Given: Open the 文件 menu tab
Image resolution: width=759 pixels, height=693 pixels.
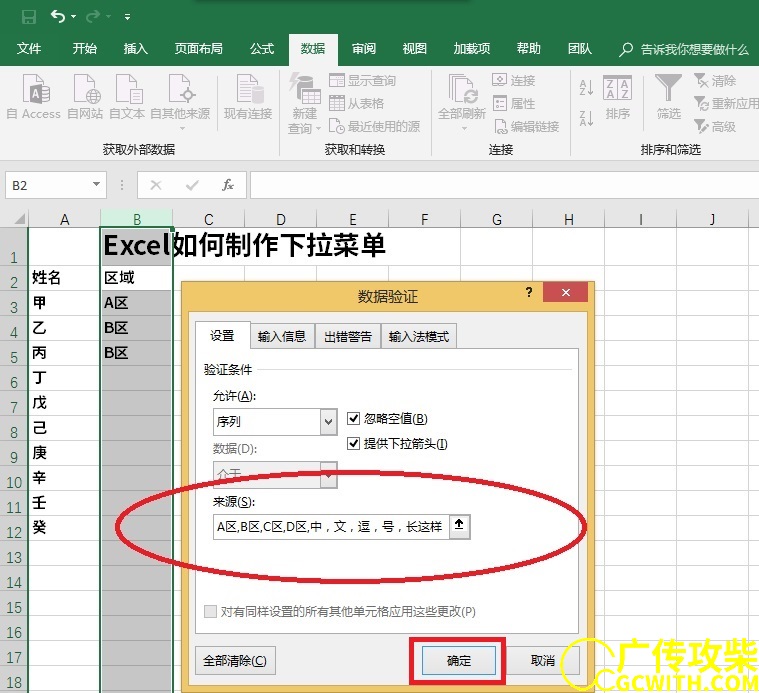Looking at the screenshot, I should point(29,49).
